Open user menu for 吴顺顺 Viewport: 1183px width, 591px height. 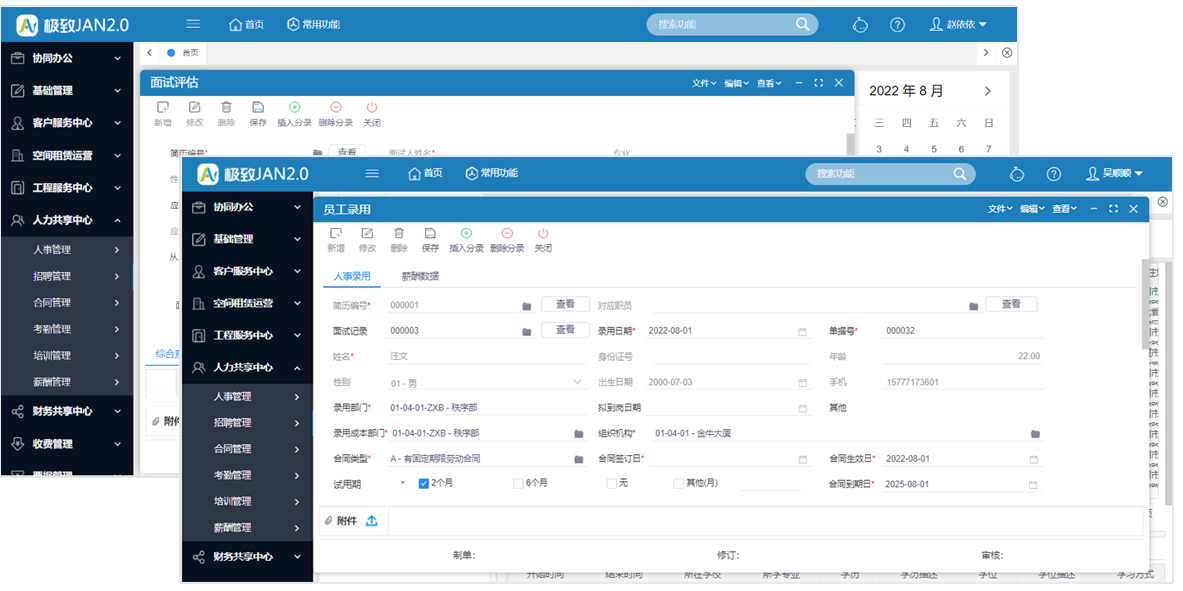coord(1114,174)
